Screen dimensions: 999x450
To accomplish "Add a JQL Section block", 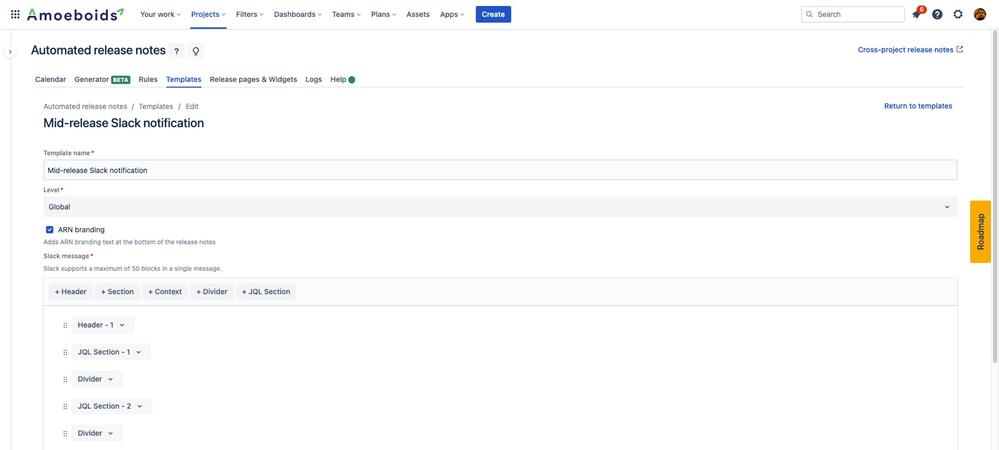I will (x=266, y=292).
